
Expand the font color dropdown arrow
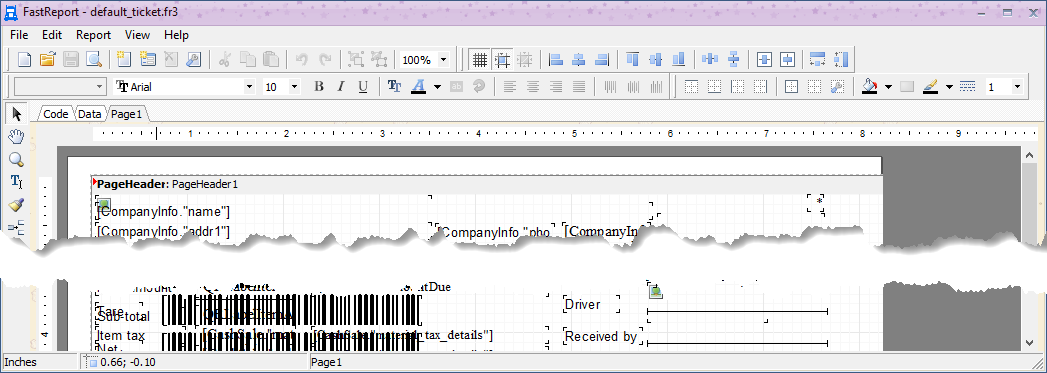[437, 87]
